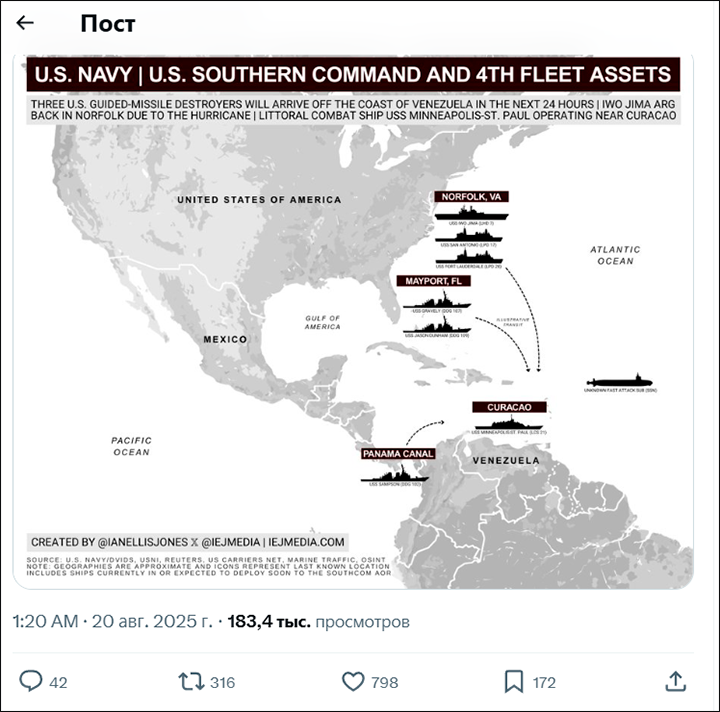Click the Пост page heading
Screen dimensions: 720x712
tap(107, 23)
